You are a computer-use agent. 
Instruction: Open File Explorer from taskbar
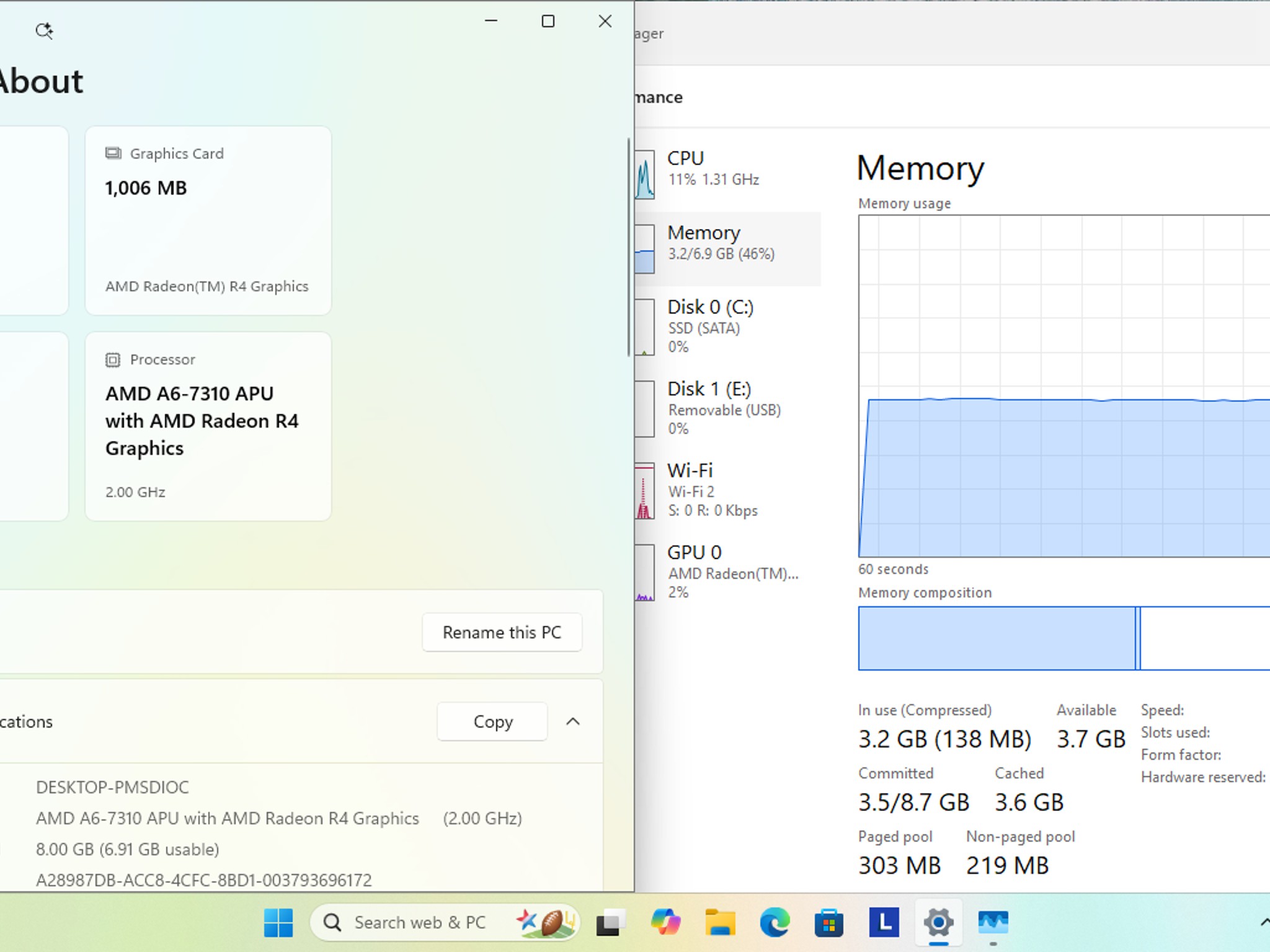click(720, 923)
